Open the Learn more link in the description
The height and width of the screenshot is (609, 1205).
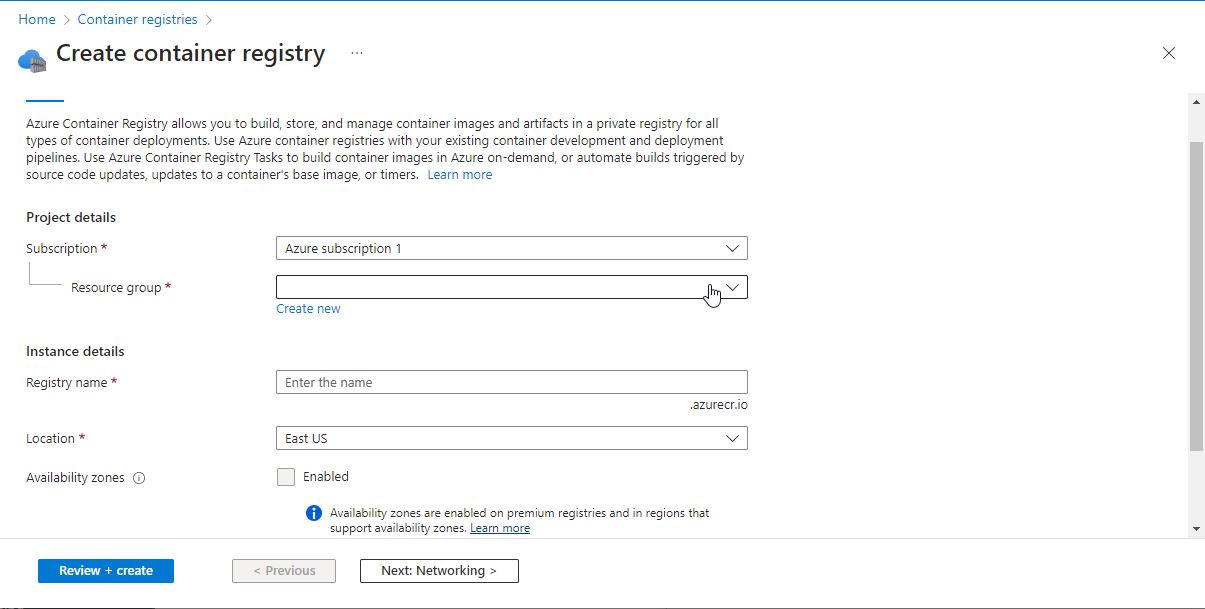[459, 174]
